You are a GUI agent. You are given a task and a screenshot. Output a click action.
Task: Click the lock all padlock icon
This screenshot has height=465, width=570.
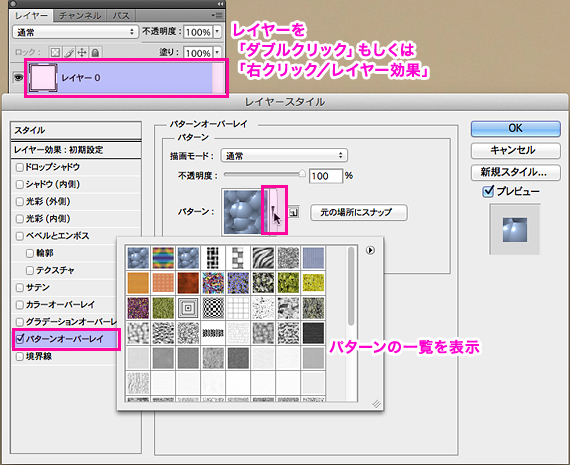click(95, 53)
